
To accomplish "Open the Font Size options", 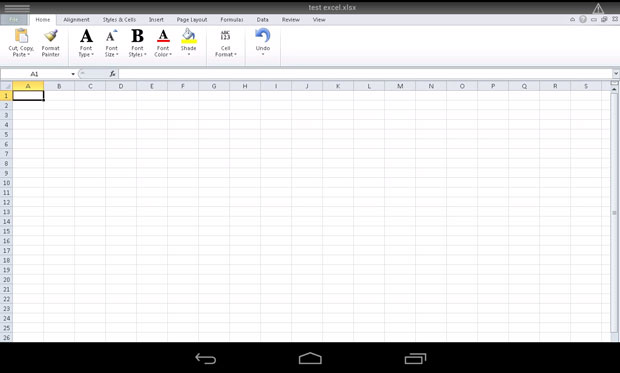I will [x=112, y=36].
